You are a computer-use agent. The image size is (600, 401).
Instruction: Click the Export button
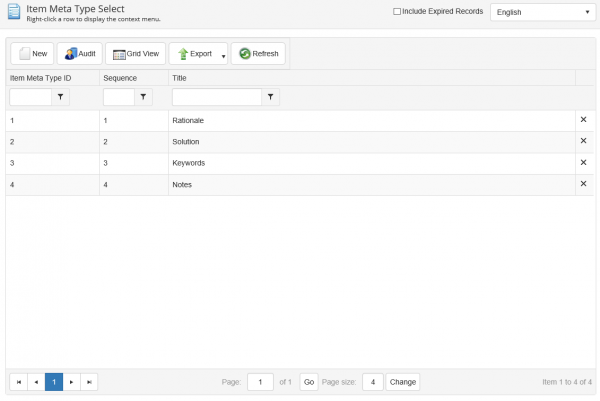point(195,54)
